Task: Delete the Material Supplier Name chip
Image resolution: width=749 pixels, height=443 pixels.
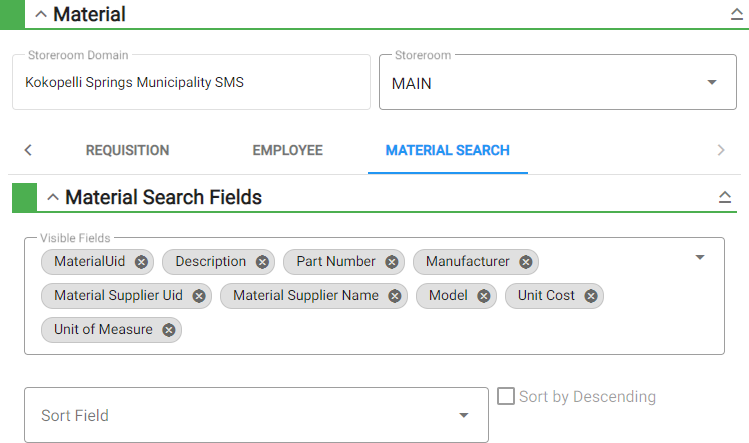Action: click(395, 296)
